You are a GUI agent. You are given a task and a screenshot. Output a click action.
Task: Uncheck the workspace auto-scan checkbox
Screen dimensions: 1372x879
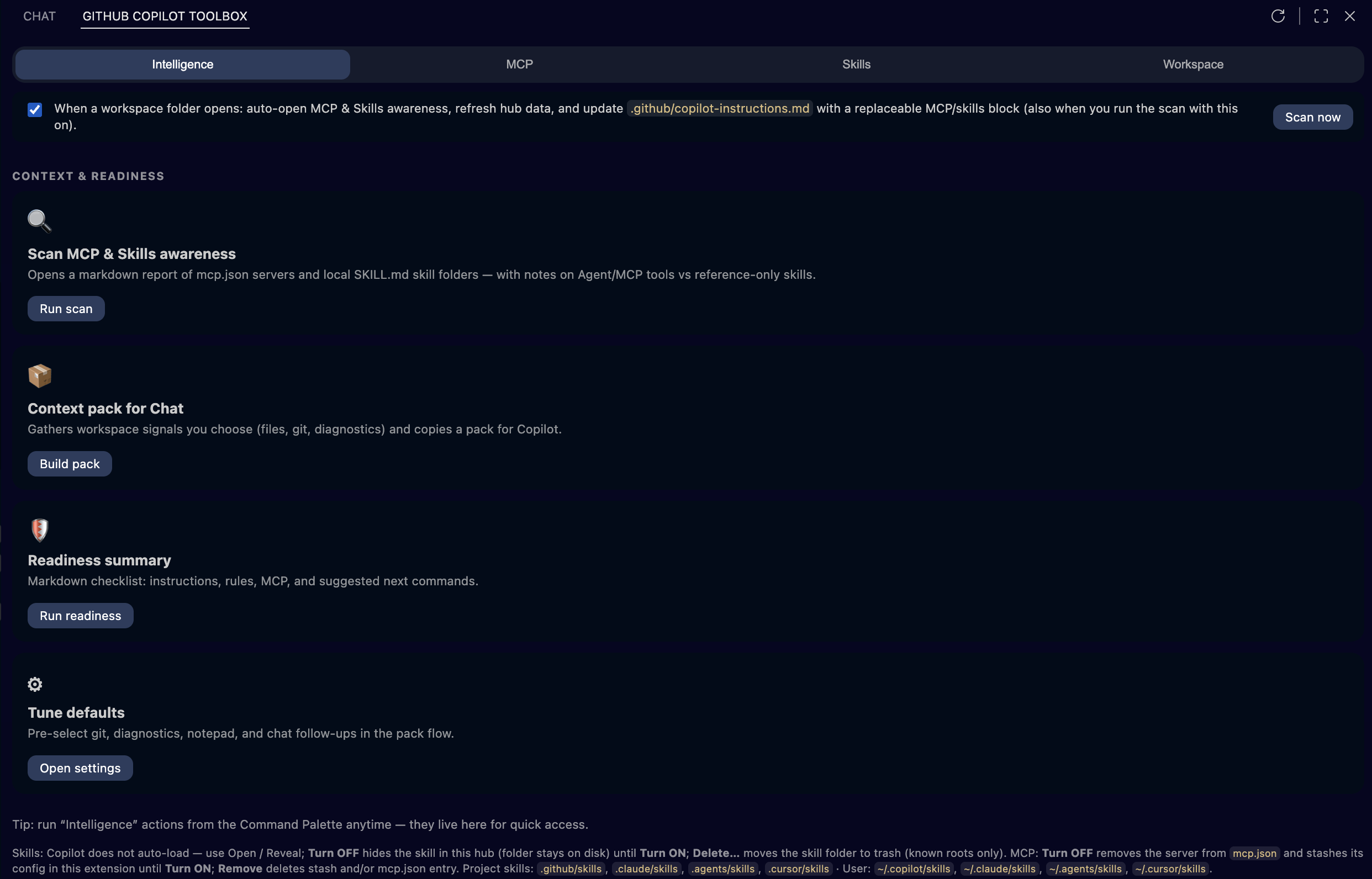coord(35,109)
